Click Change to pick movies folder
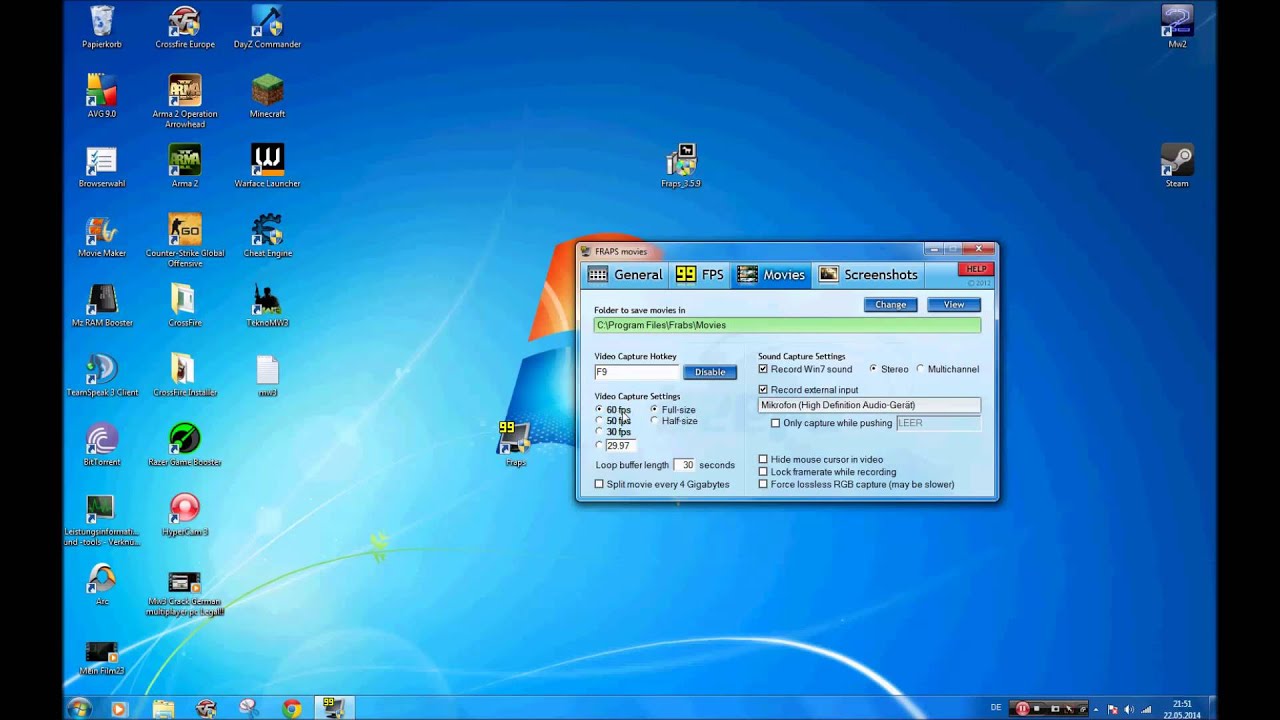Image resolution: width=1280 pixels, height=720 pixels. click(x=890, y=304)
